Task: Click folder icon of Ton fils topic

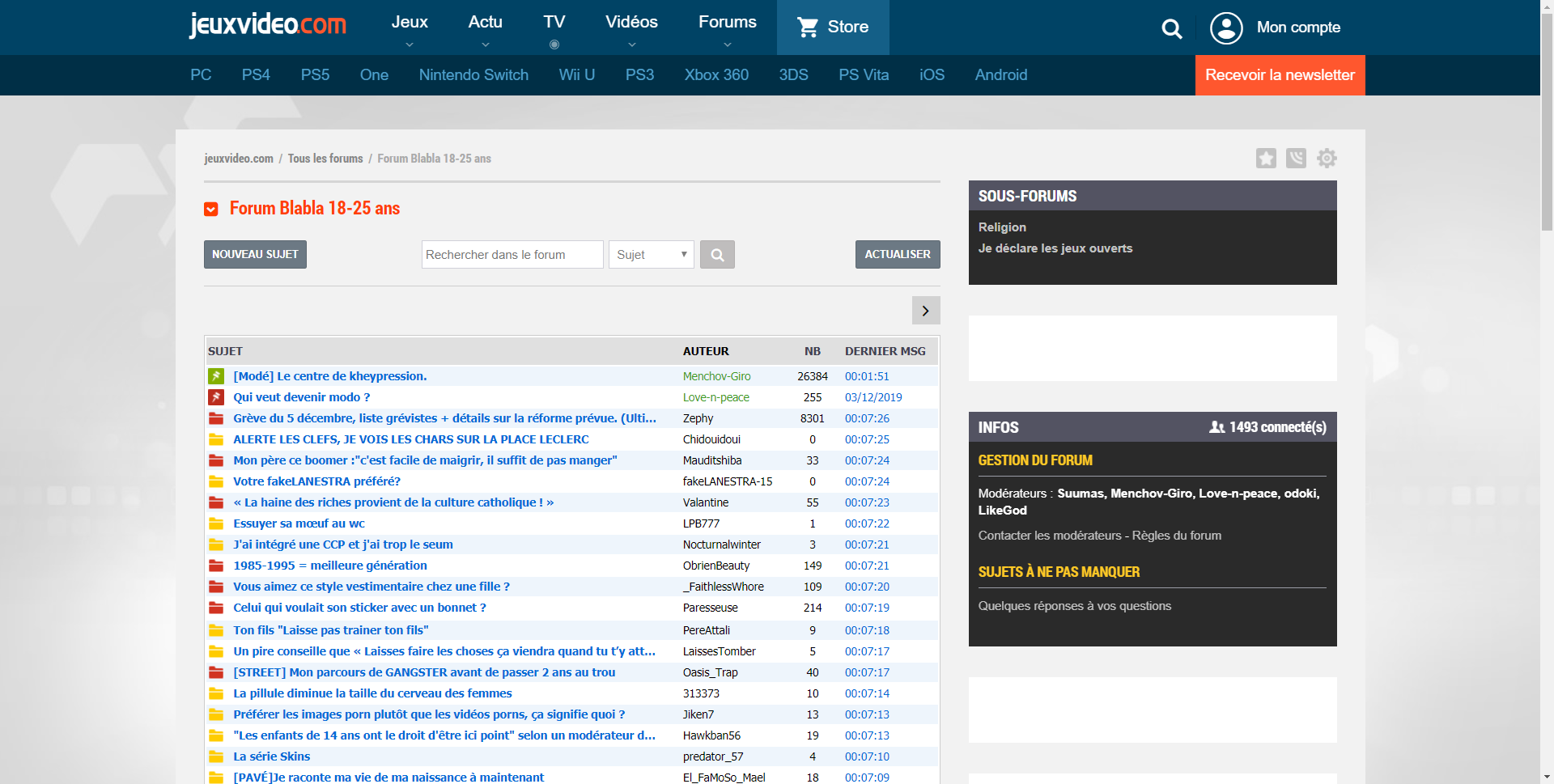Action: (x=216, y=630)
